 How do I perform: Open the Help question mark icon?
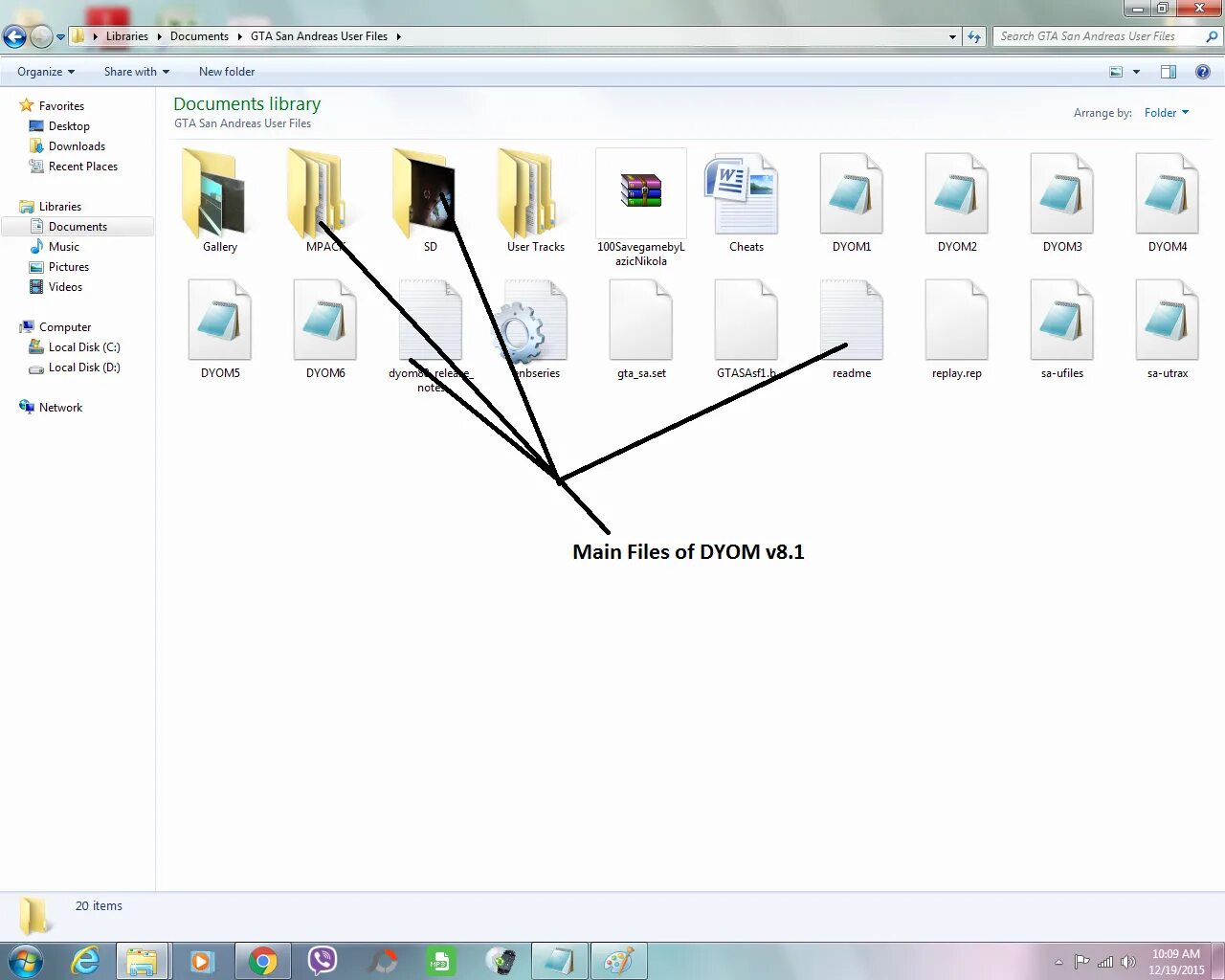tap(1203, 72)
